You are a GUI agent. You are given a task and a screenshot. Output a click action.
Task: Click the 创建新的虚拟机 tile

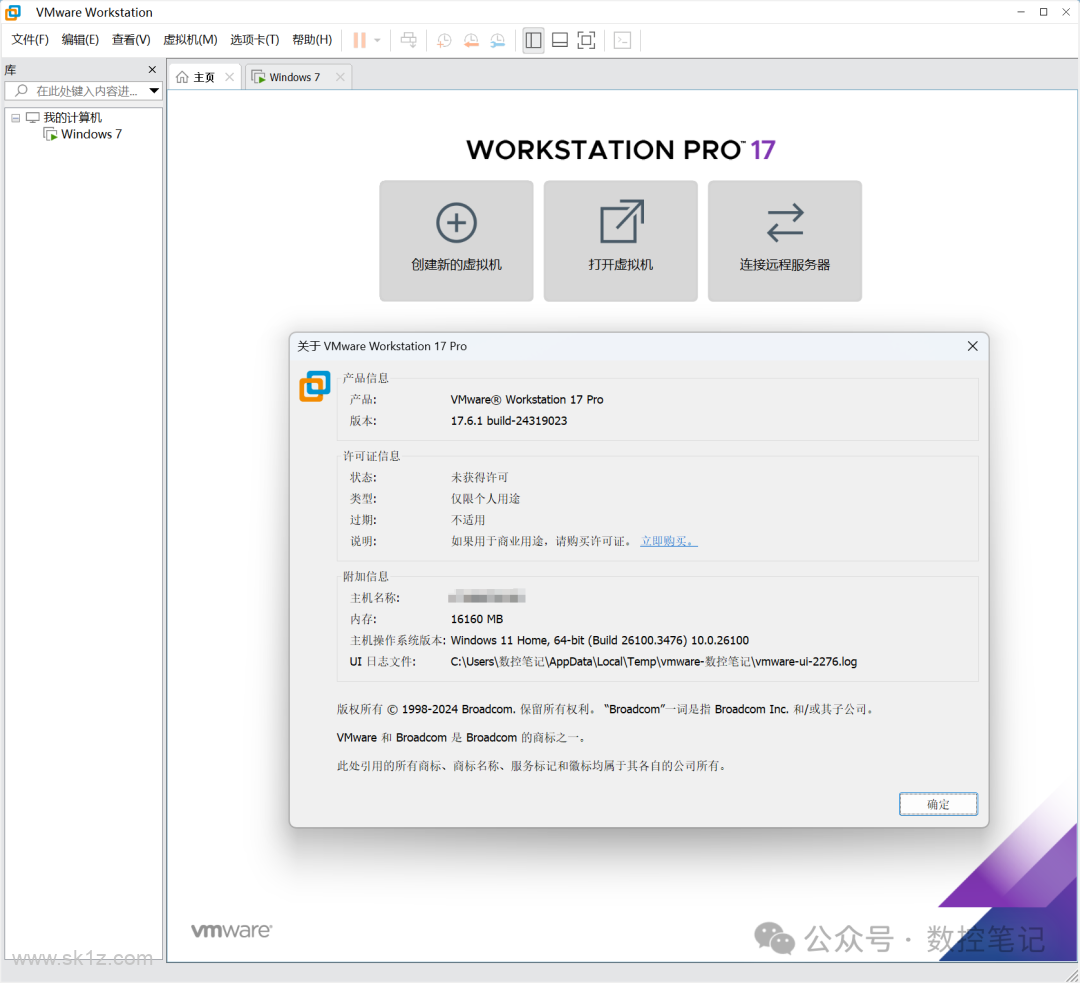point(456,240)
